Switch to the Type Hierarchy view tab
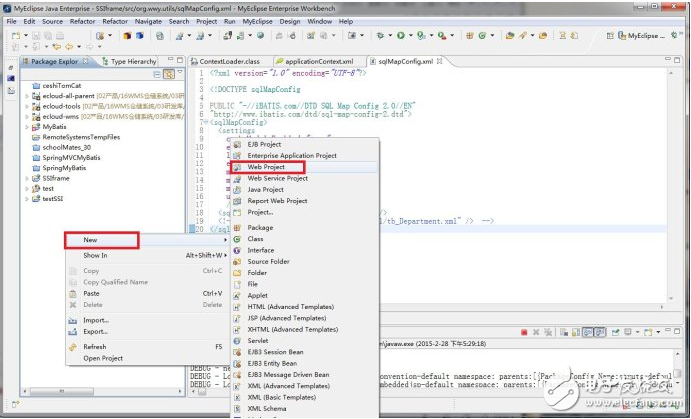The height and width of the screenshot is (419, 691). point(132,61)
